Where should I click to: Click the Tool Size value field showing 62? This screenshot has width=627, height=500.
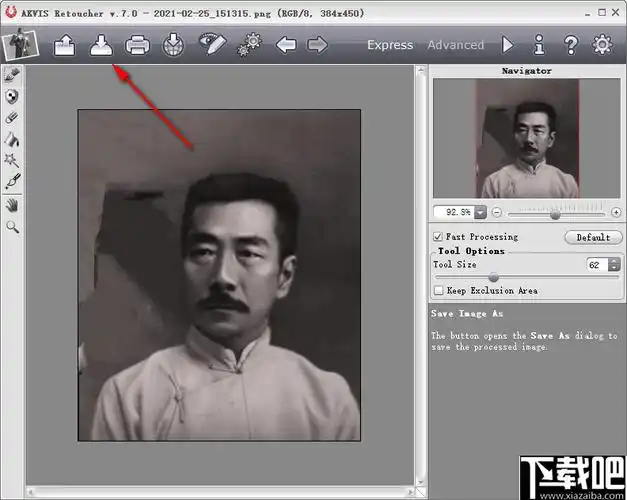click(597, 264)
